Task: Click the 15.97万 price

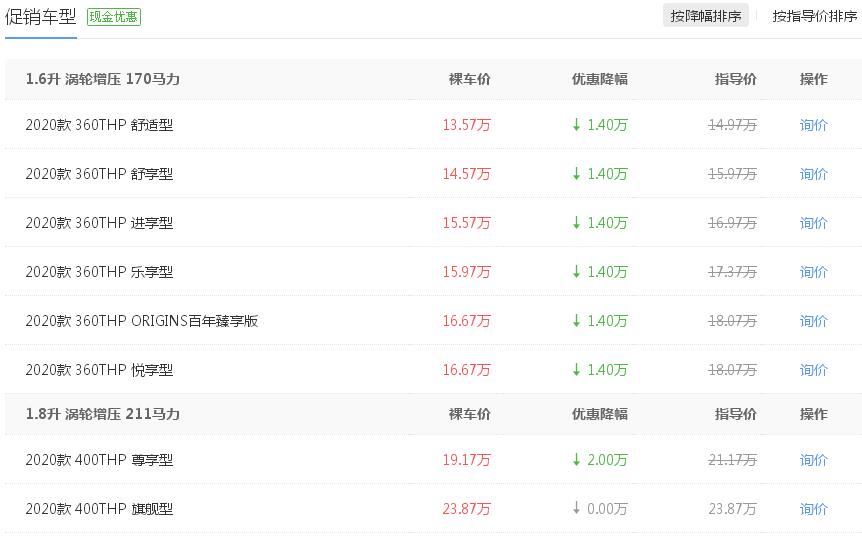Action: (x=466, y=272)
